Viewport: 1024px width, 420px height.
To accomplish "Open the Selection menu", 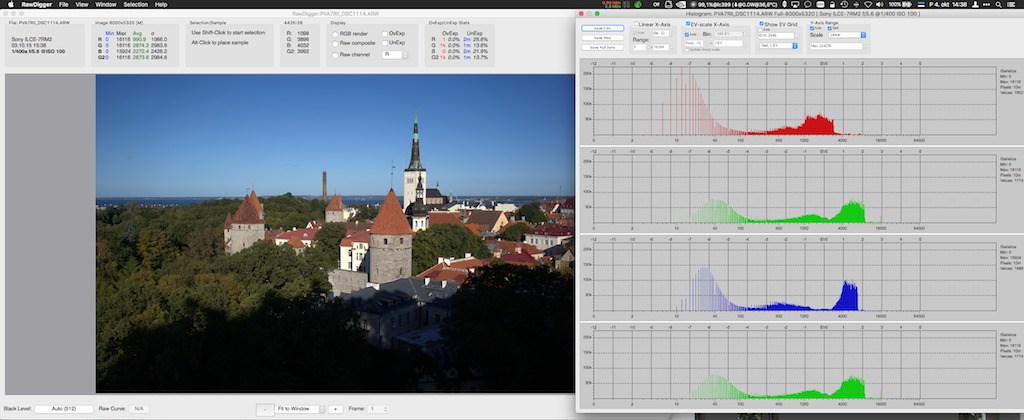I will click(136, 4).
